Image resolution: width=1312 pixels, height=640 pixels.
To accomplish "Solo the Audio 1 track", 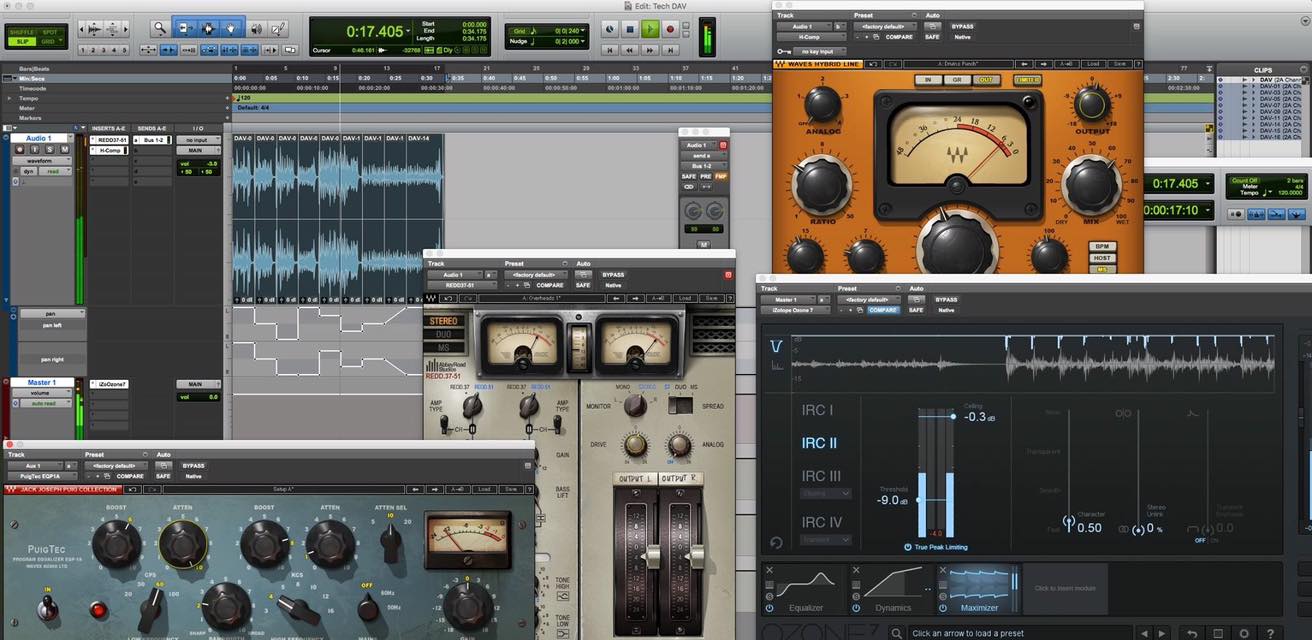I will point(51,149).
